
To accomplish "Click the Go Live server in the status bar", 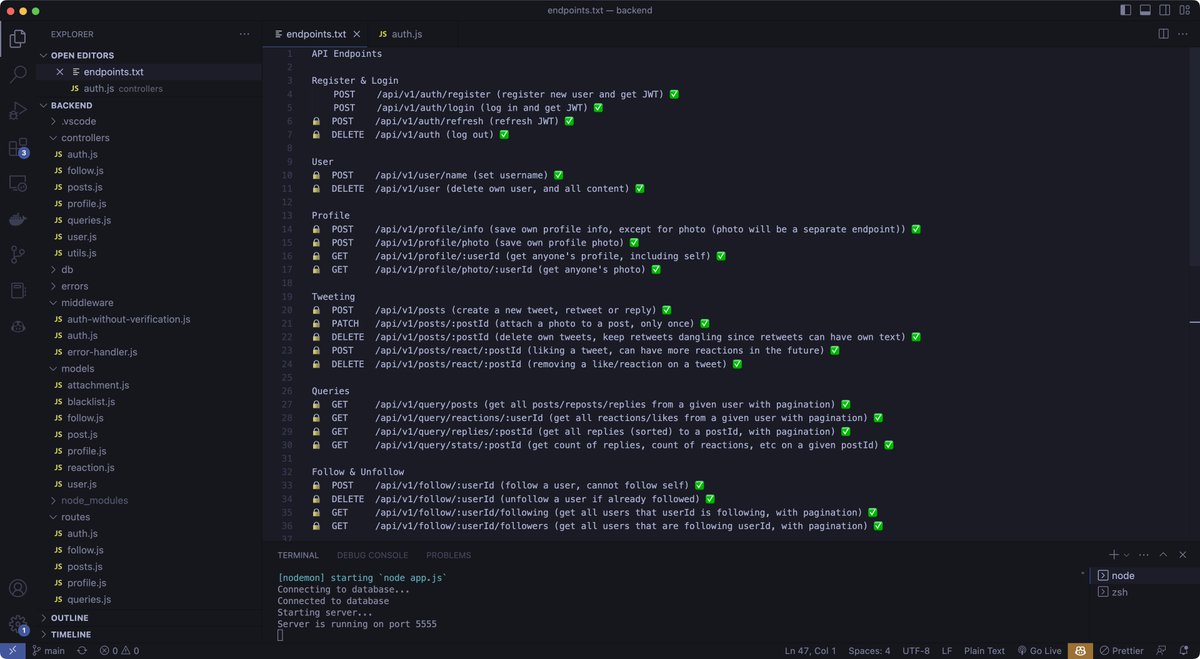I will pos(1040,650).
